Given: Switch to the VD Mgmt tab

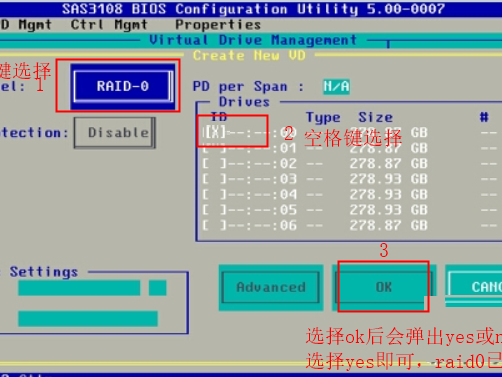Looking at the screenshot, I should click(x=26, y=25).
